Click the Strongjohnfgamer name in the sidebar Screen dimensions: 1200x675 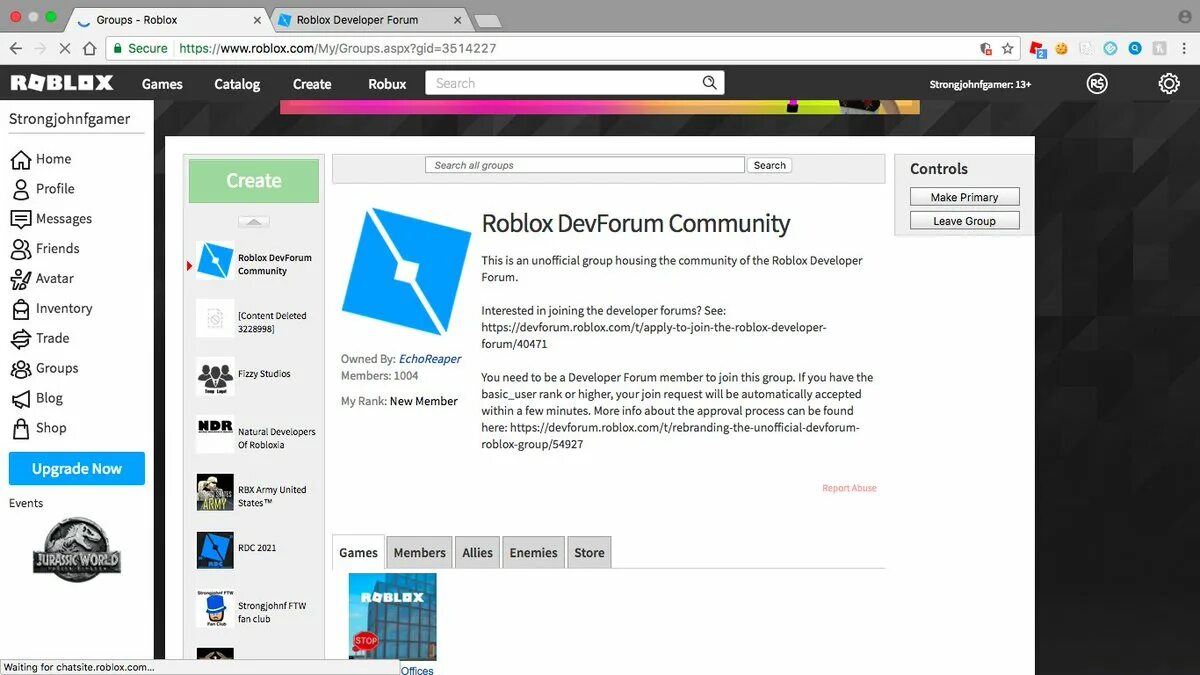click(x=69, y=119)
